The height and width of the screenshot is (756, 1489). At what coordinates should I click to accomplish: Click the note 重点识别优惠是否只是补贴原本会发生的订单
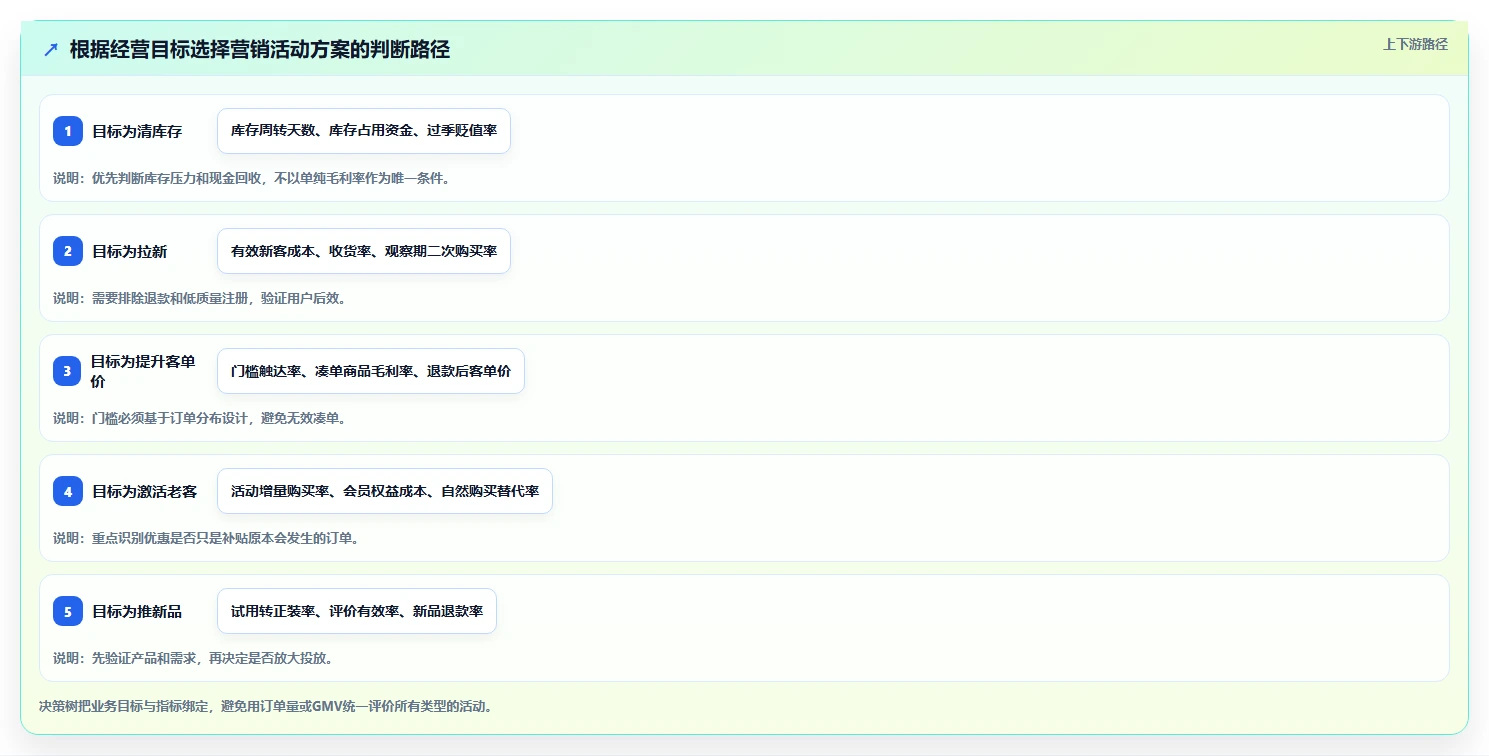(206, 538)
